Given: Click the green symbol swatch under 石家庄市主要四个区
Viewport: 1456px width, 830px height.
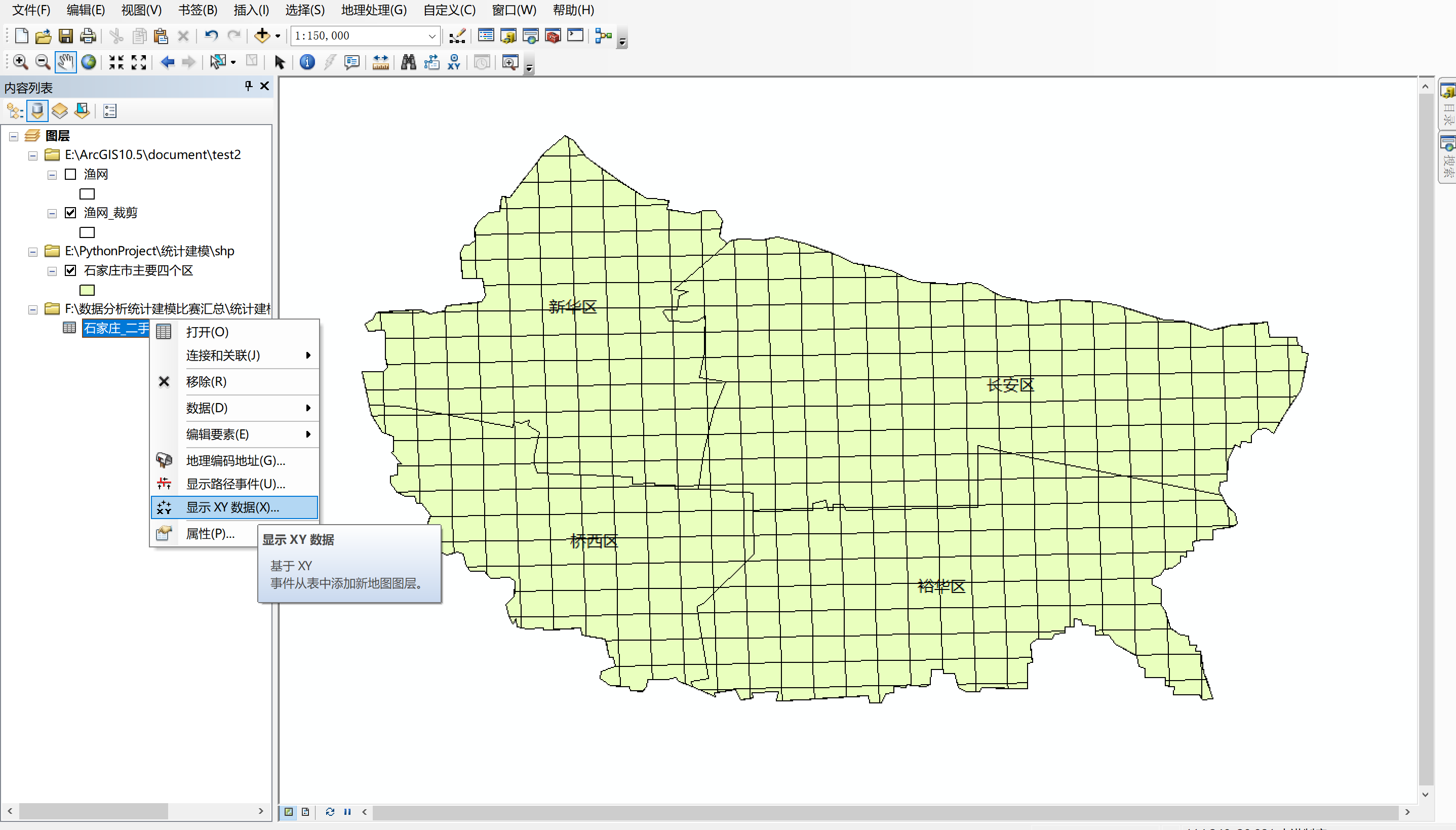Looking at the screenshot, I should (87, 290).
